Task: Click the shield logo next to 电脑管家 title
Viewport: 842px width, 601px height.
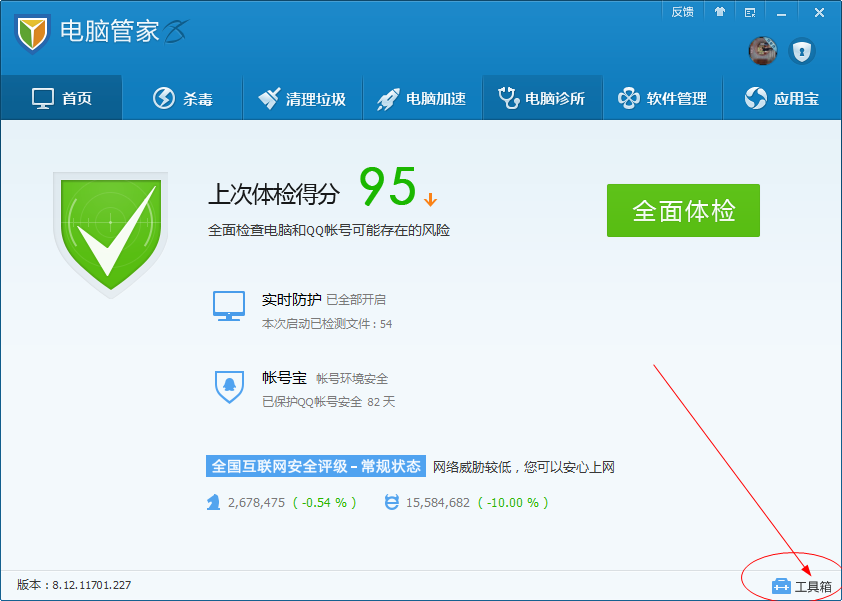Action: point(29,31)
